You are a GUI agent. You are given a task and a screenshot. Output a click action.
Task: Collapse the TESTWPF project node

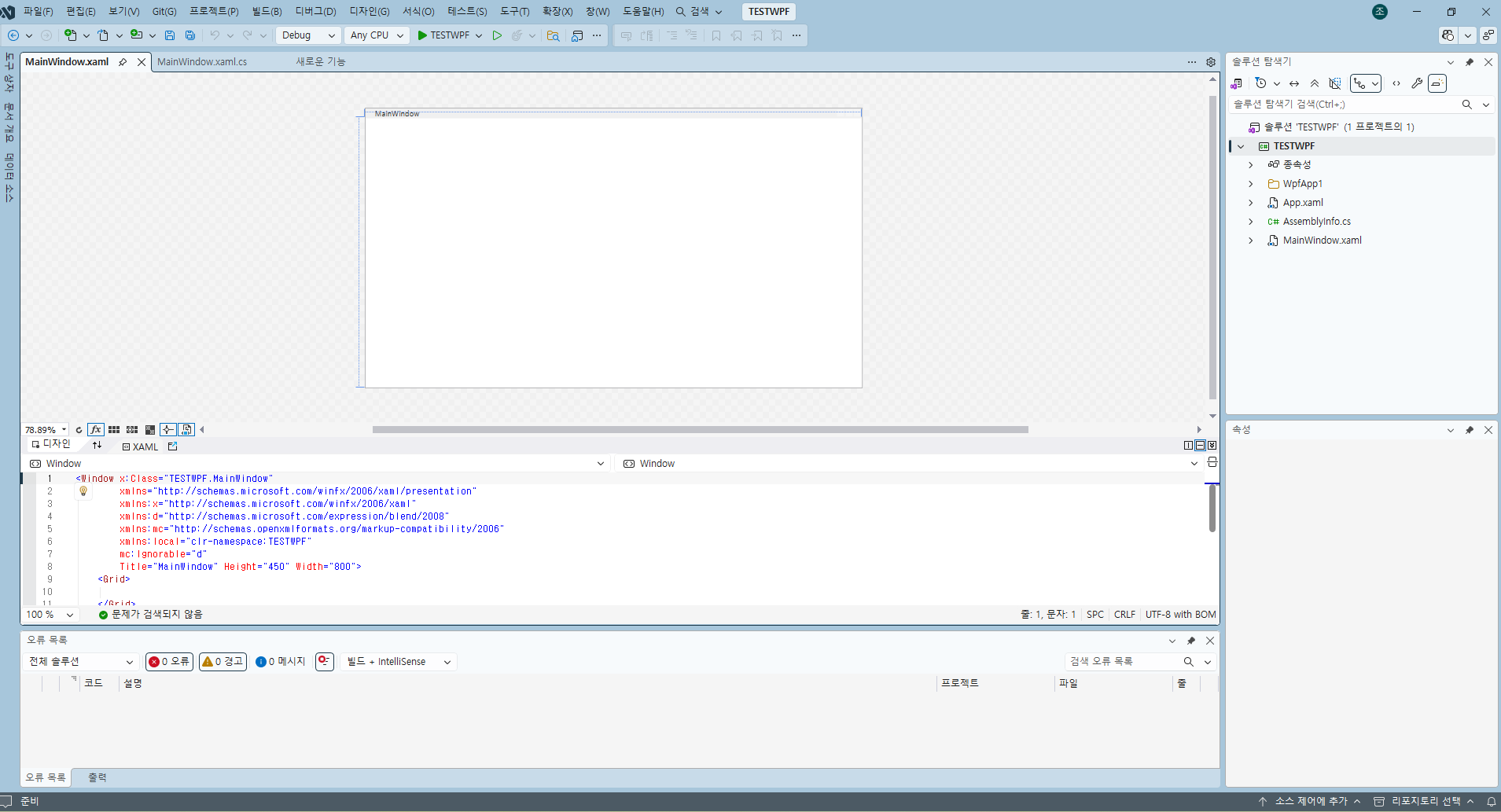(1241, 146)
